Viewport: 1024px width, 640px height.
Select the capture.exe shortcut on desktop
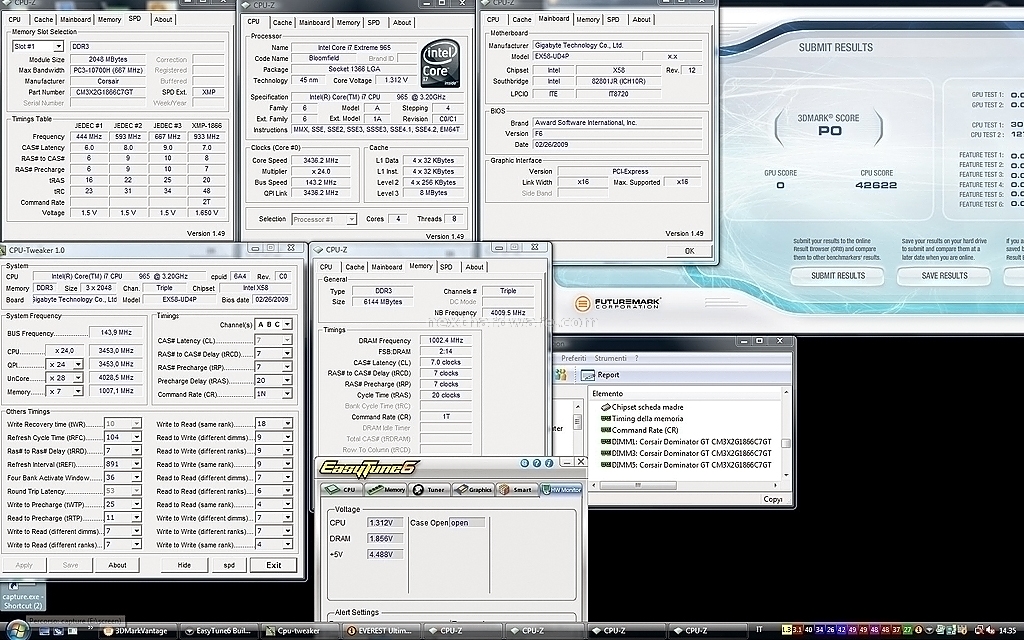(x=23, y=596)
